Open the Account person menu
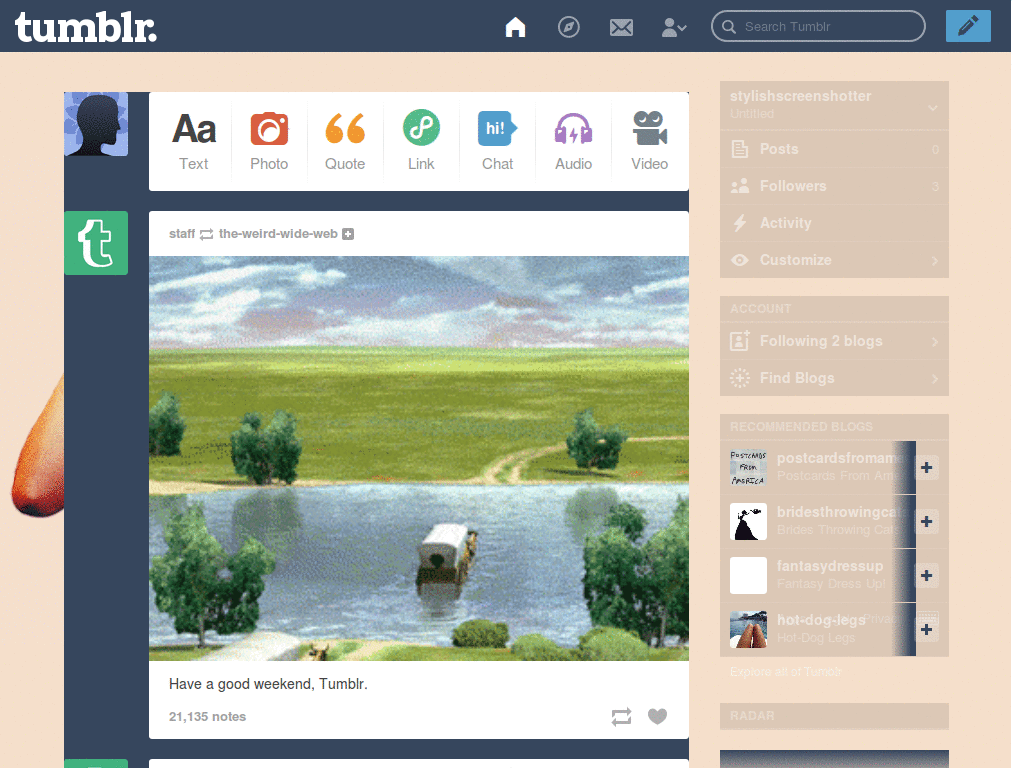The image size is (1024, 768). pos(673,27)
